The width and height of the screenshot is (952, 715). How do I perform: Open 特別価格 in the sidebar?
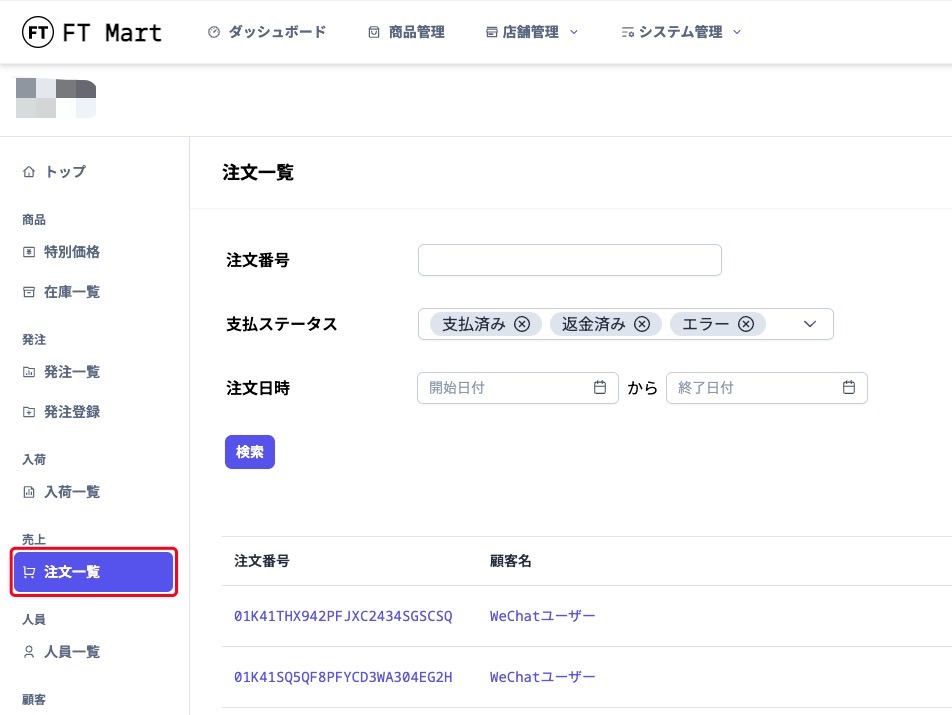[x=71, y=252]
